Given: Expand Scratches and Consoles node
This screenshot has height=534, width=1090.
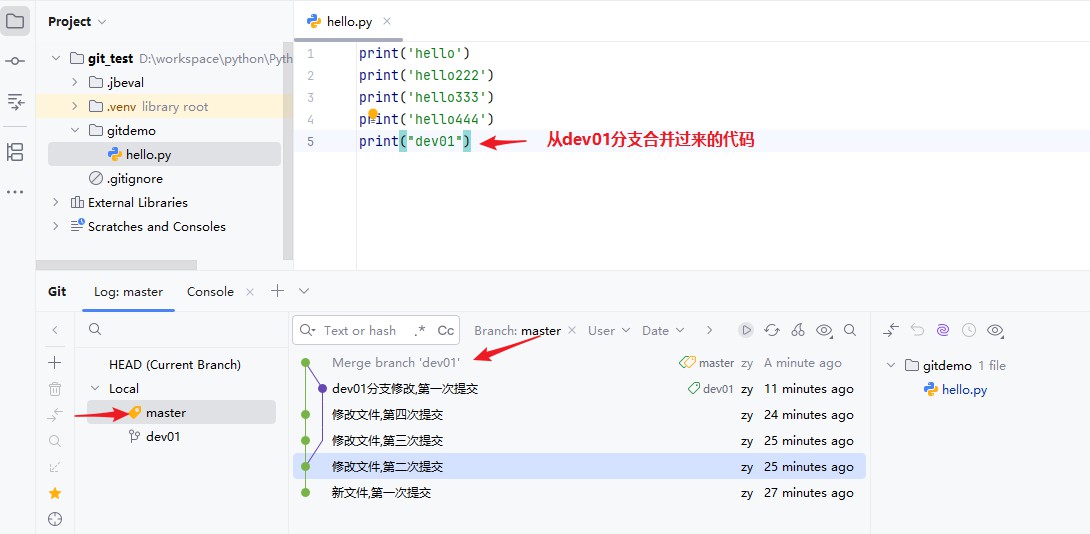Looking at the screenshot, I should [x=56, y=227].
